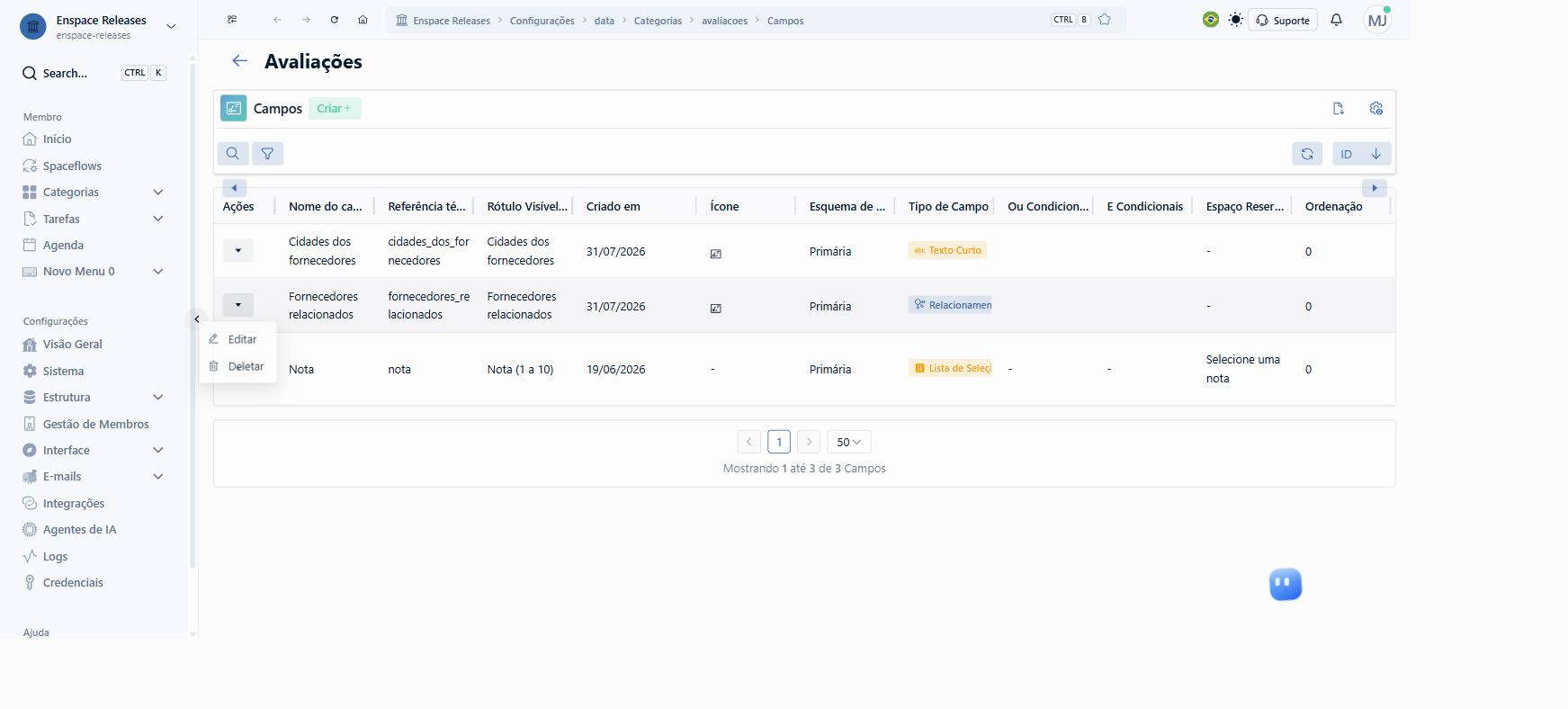Go to pagination page 1
Viewport: 1568px width, 709px height.
[x=779, y=442]
